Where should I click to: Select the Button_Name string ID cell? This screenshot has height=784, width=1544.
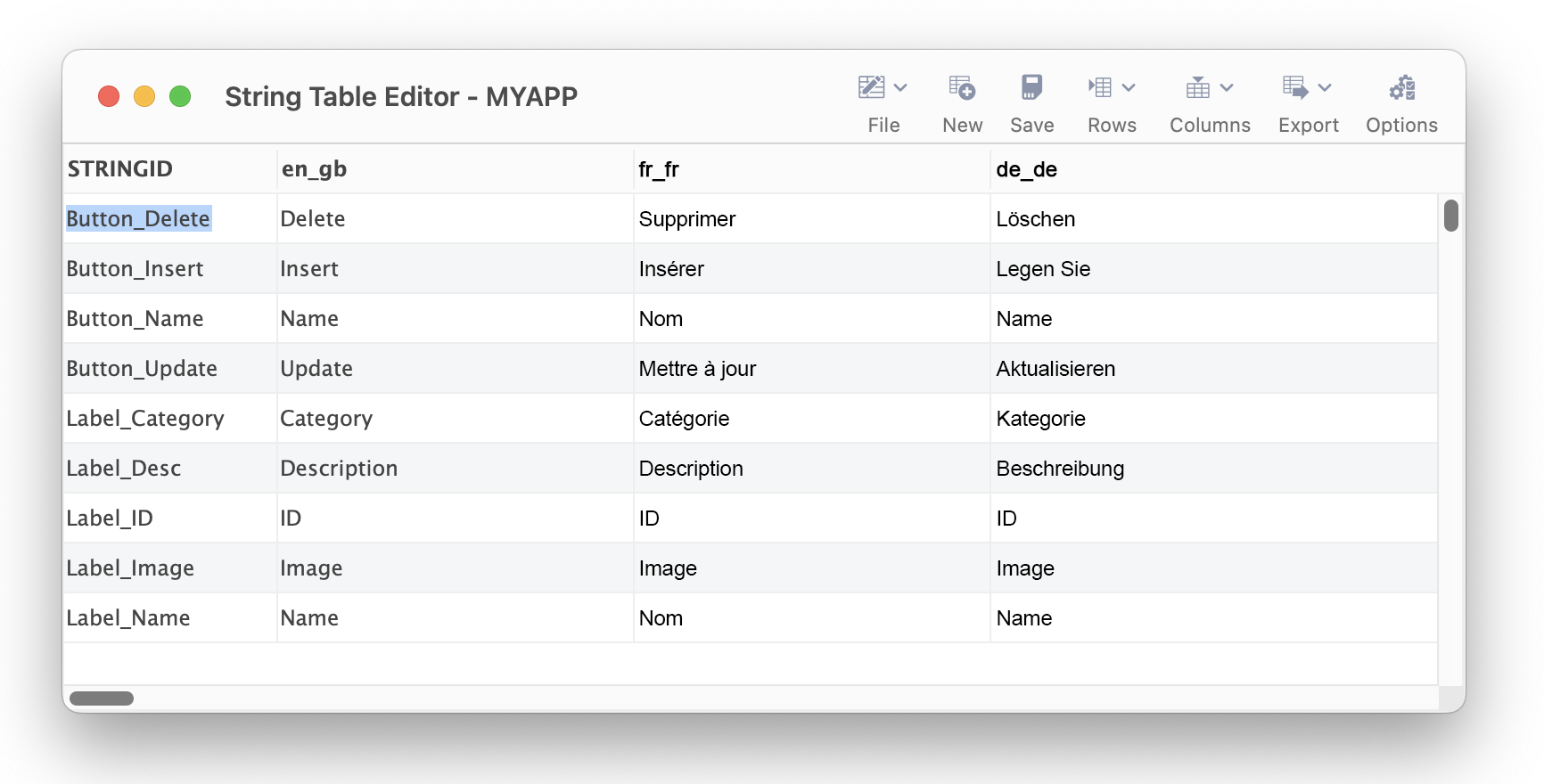click(170, 318)
